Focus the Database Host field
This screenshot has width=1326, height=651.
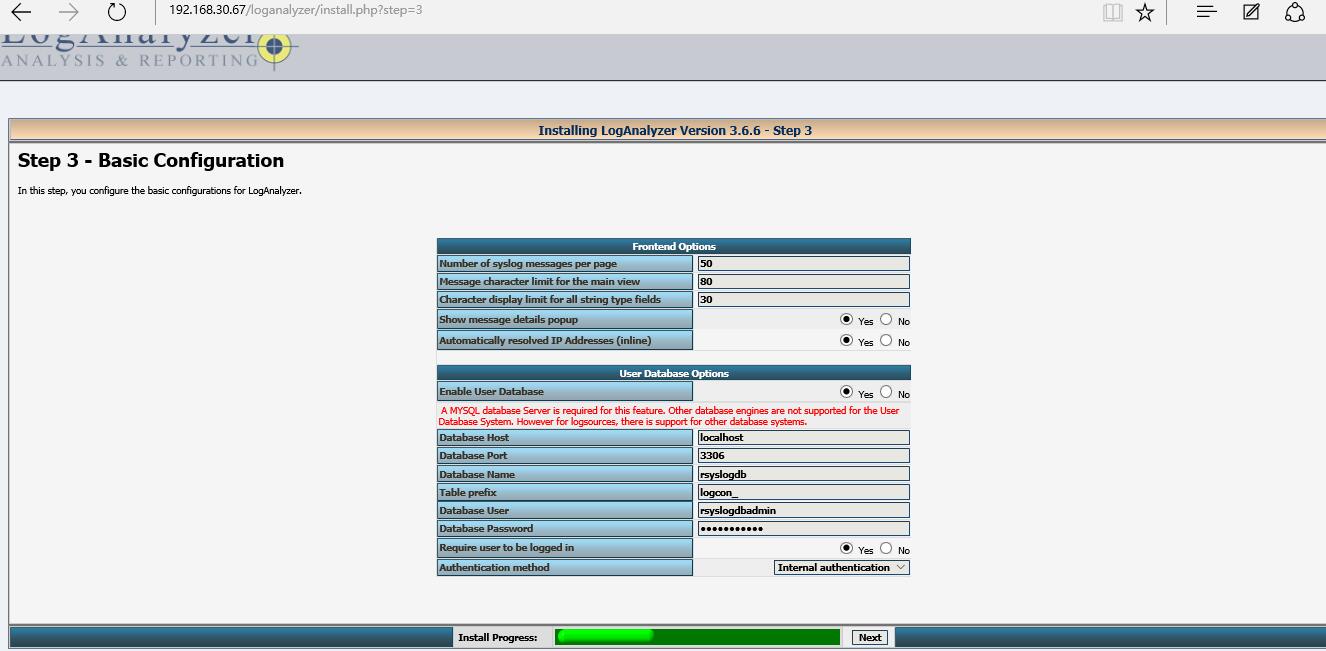[804, 437]
